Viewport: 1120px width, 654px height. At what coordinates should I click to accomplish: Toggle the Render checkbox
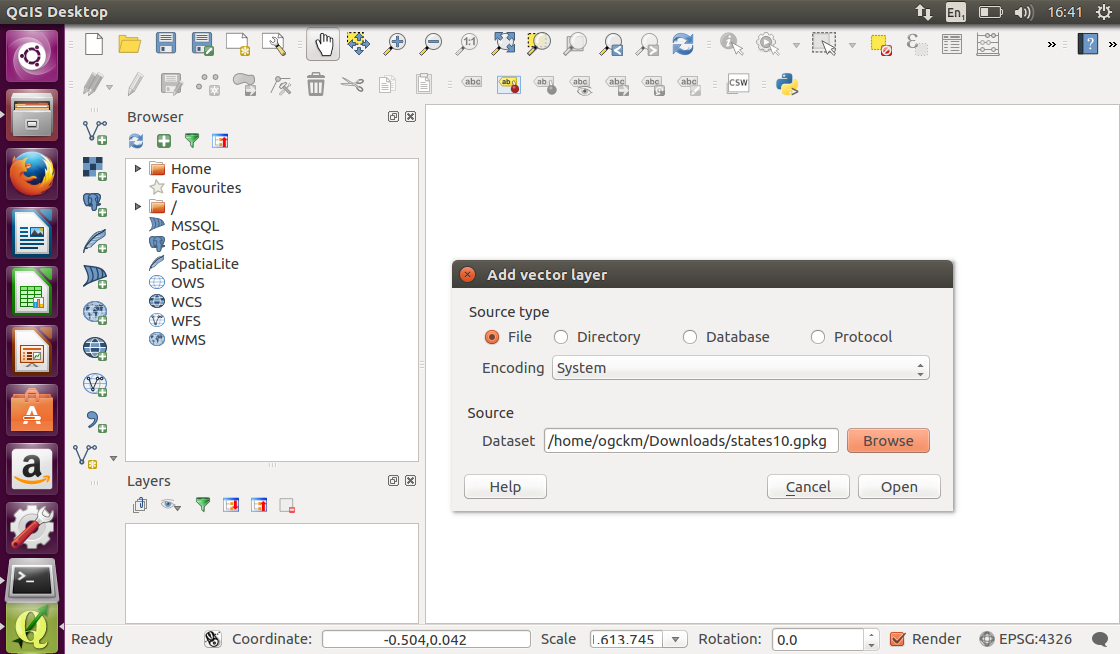tap(898, 639)
